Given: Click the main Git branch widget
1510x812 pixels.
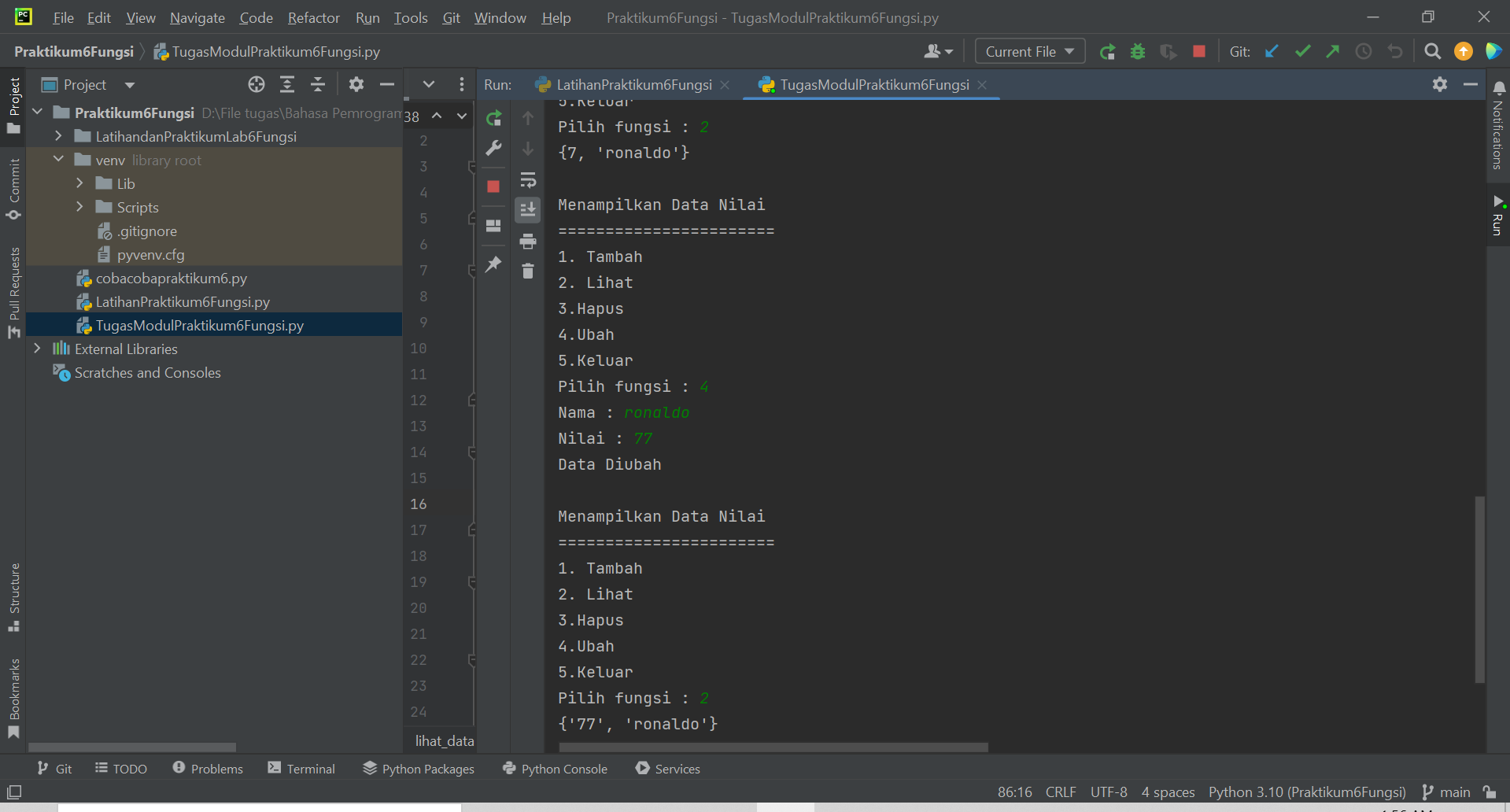Looking at the screenshot, I should coord(1446,792).
